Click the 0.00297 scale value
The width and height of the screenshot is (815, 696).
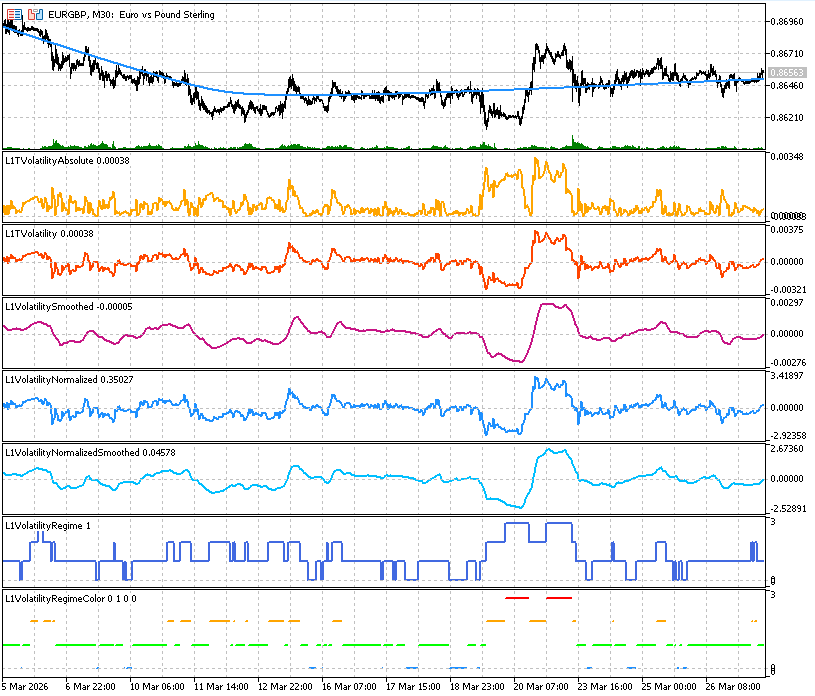pyautogui.click(x=787, y=303)
